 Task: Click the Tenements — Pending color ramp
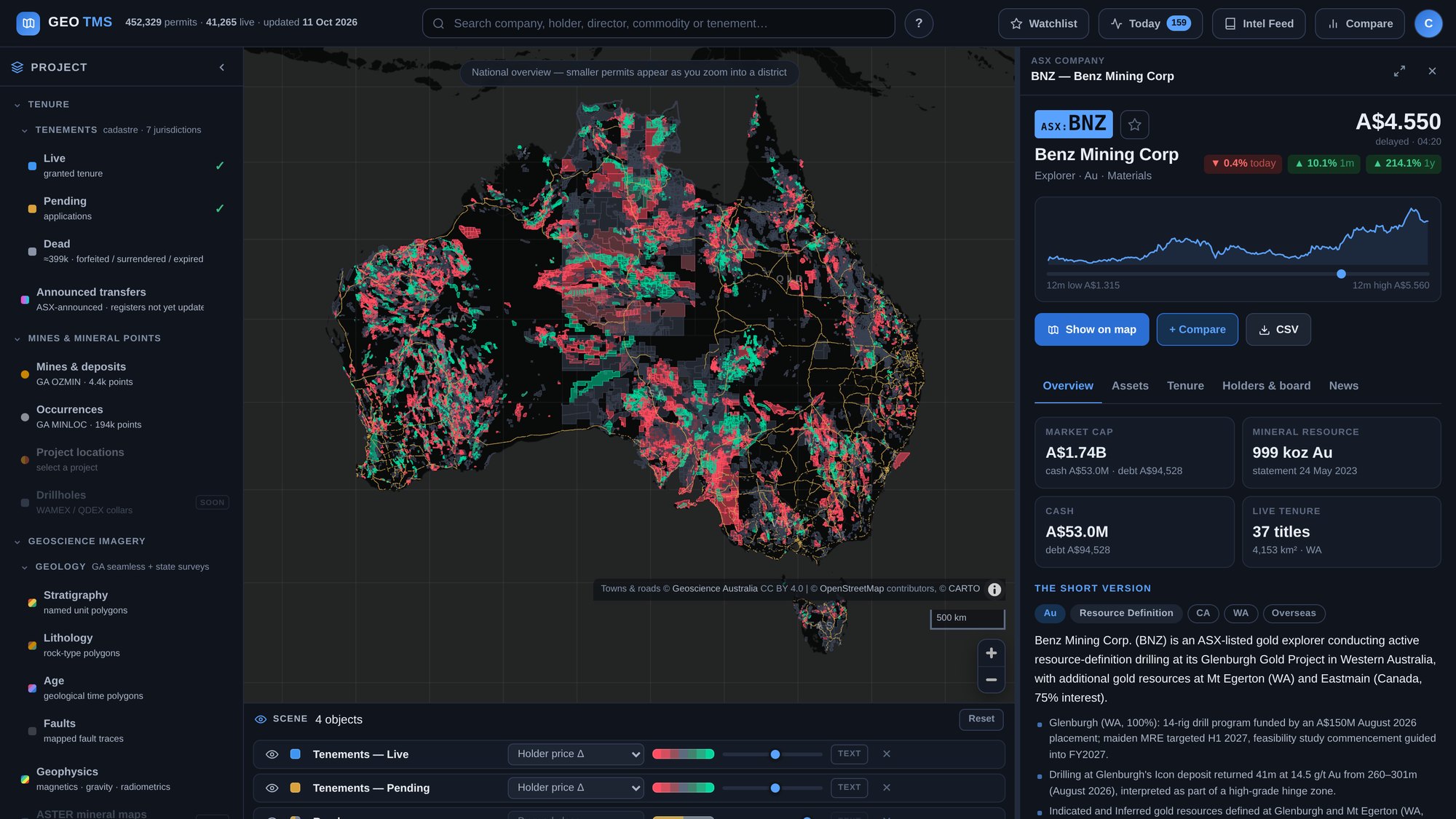tap(683, 788)
